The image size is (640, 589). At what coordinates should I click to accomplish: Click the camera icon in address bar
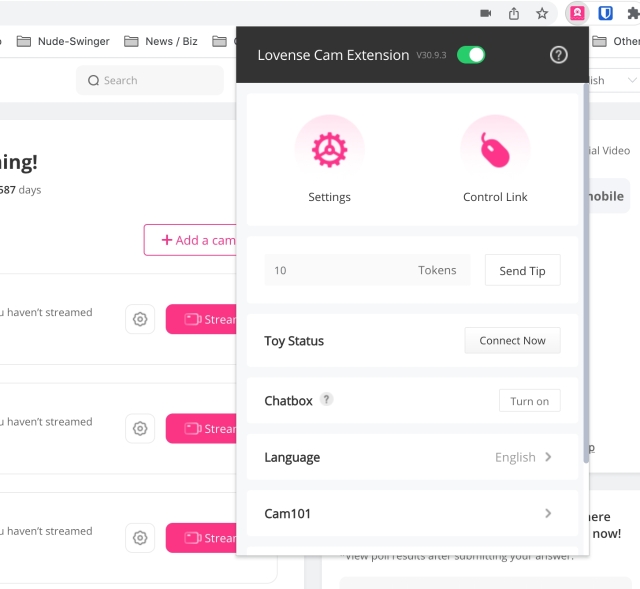pos(486,13)
